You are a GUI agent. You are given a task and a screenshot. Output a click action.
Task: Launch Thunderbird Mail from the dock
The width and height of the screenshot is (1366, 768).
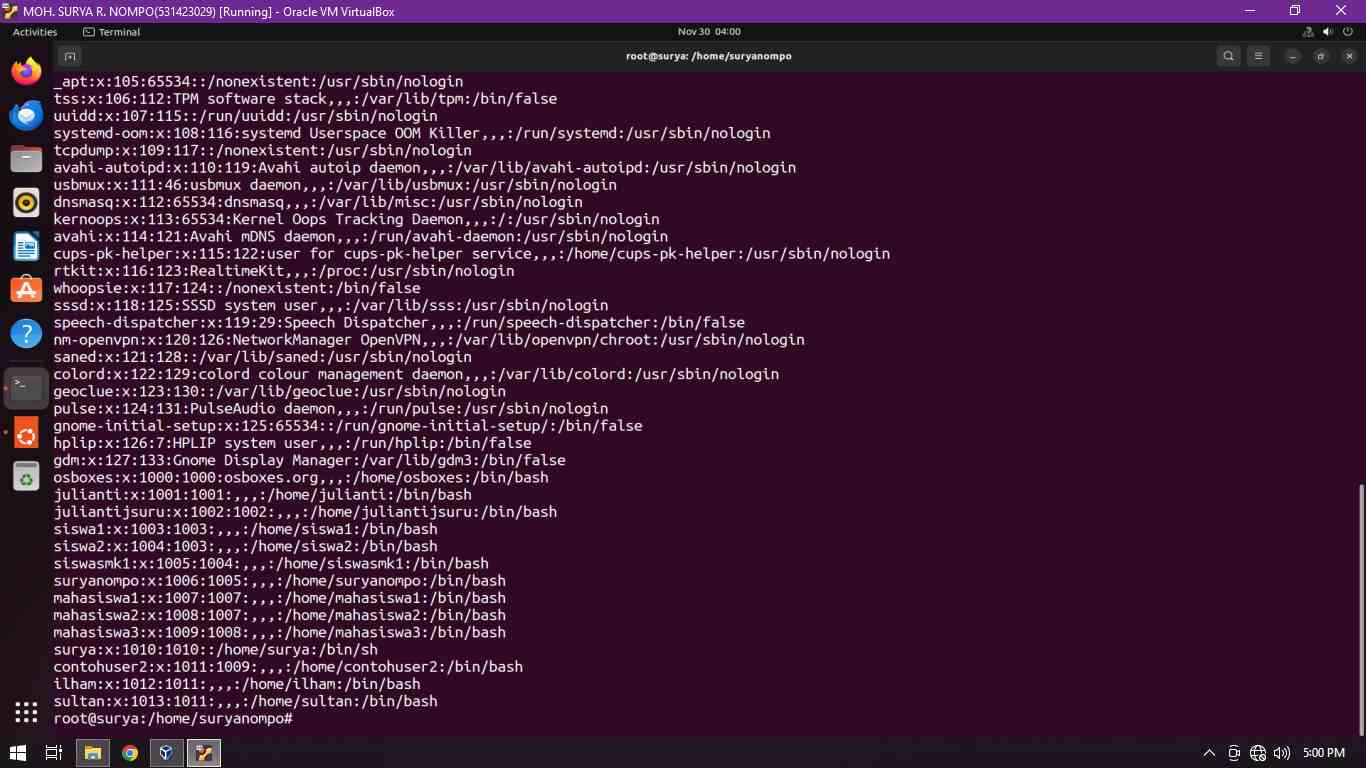point(26,115)
